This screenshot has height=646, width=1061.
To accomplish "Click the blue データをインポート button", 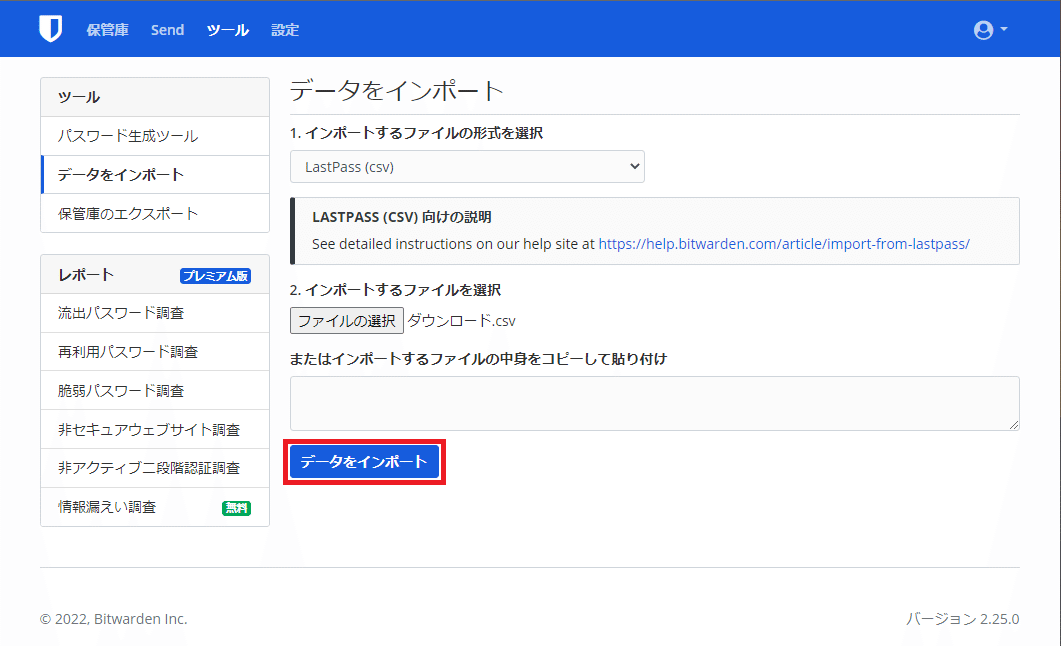I will tap(364, 462).
